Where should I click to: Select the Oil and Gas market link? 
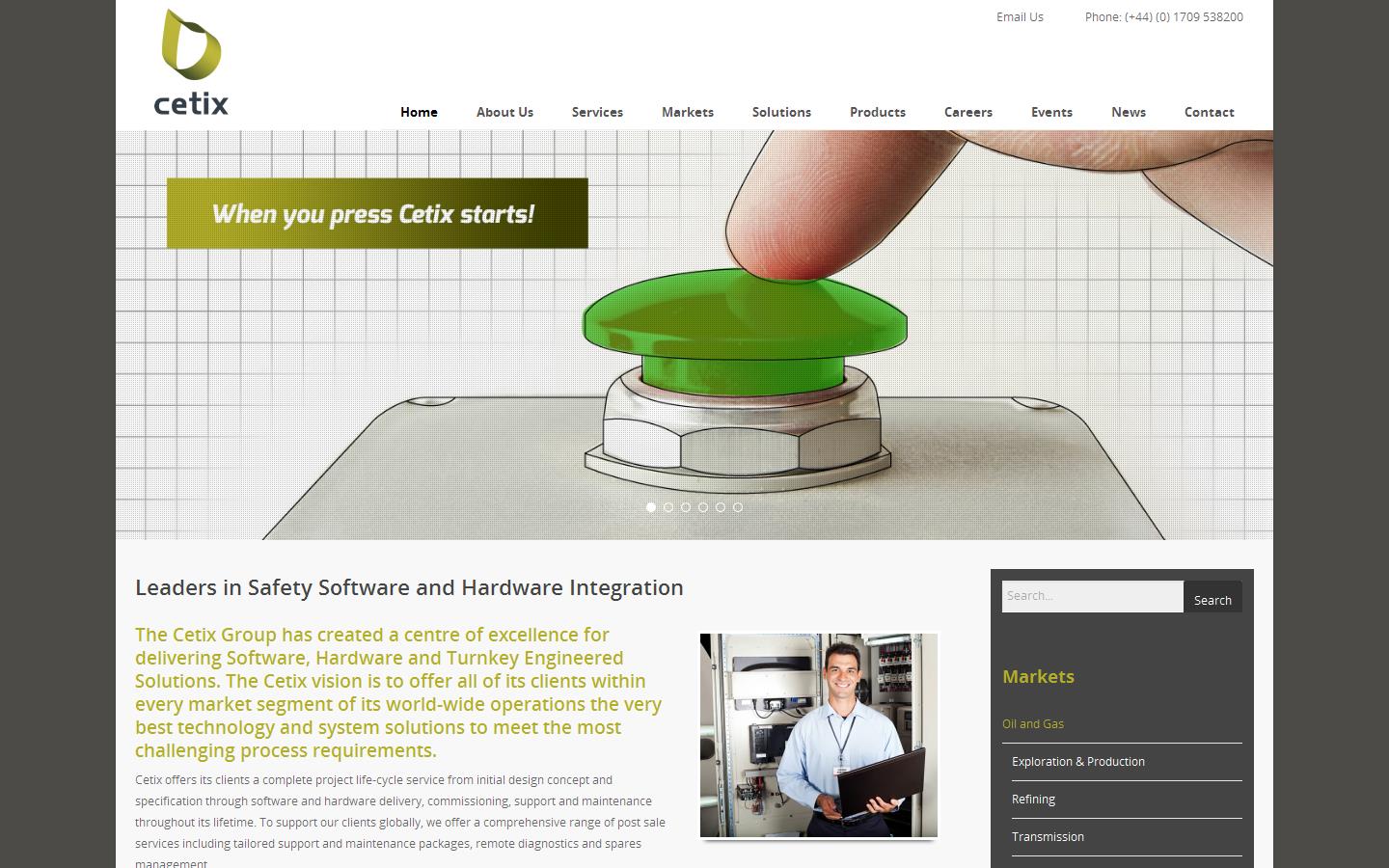[1033, 723]
